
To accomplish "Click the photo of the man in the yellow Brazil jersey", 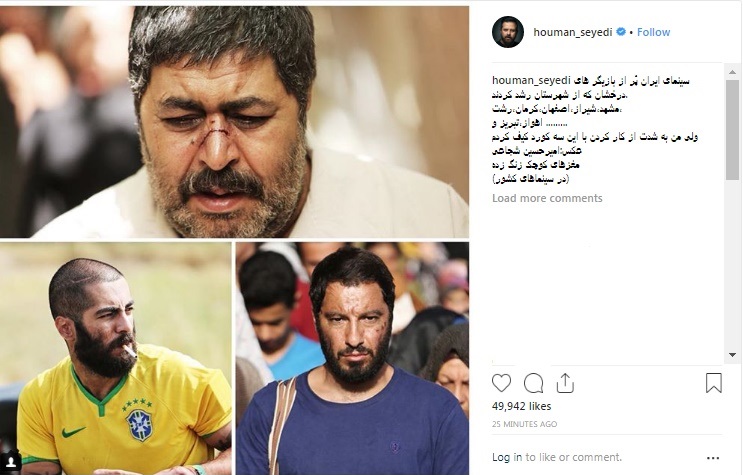I will 116,358.
